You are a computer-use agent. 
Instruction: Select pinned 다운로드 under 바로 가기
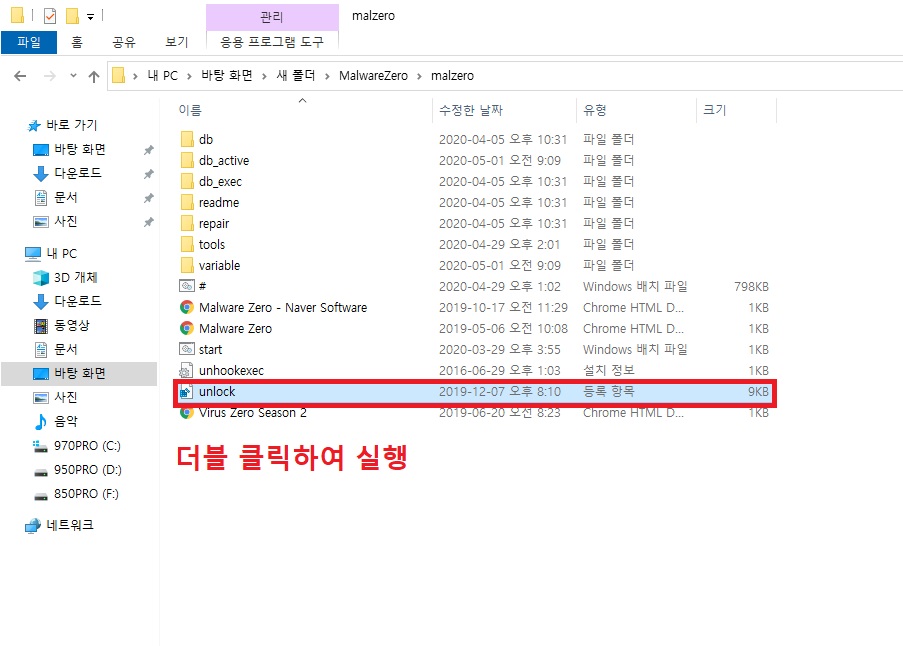67,173
